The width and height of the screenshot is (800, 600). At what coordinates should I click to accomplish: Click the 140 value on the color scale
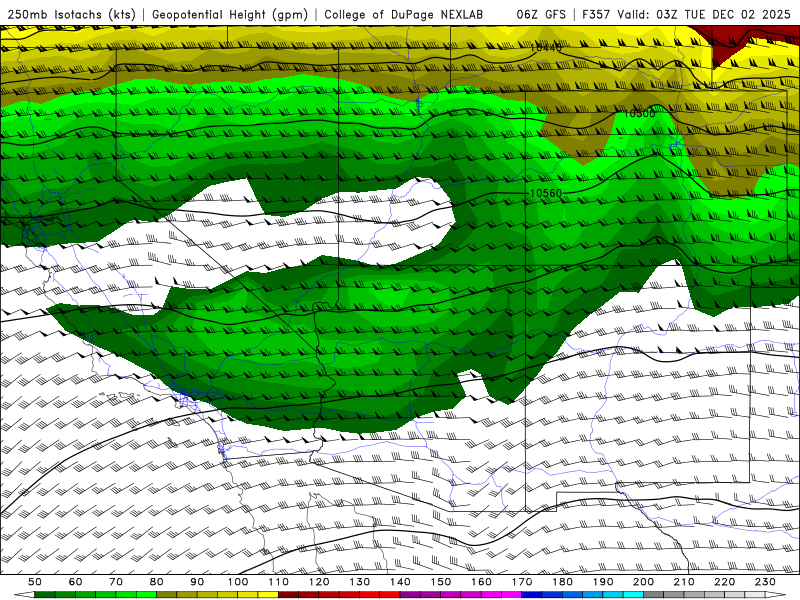(x=400, y=582)
